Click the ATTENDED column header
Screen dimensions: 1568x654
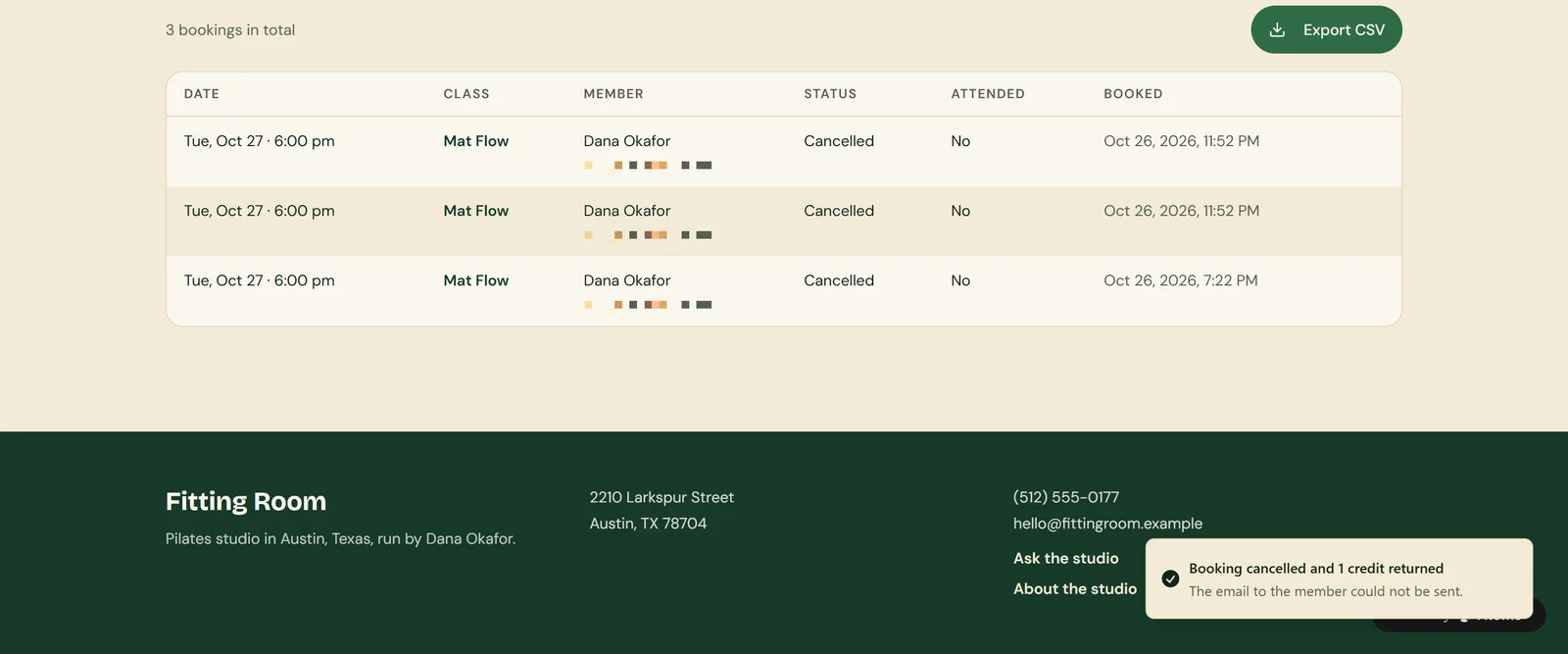click(988, 94)
